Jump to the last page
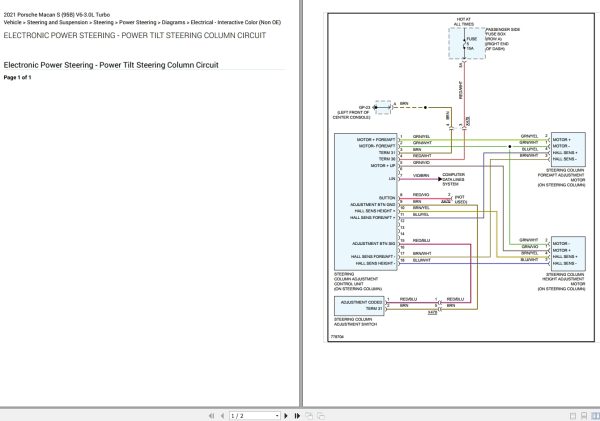 coord(297,416)
